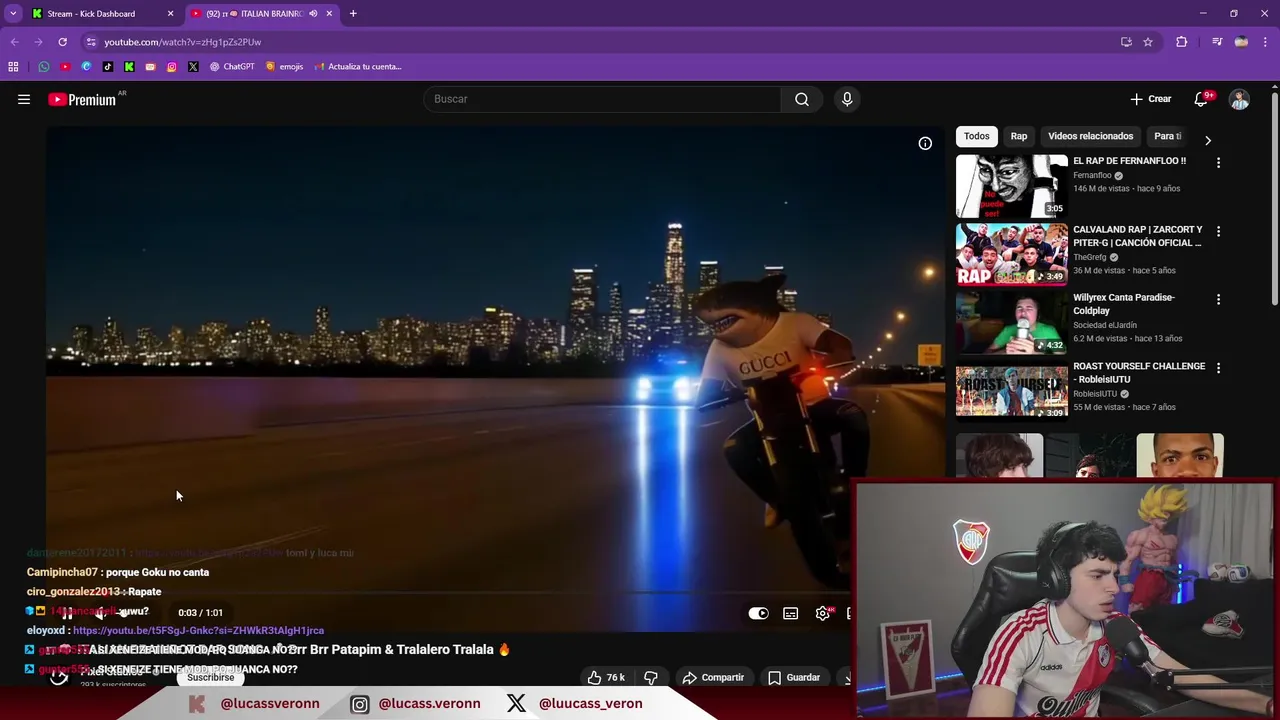Click the 0:03 / 1:01 time display
The width and height of the screenshot is (1280, 720).
(200, 613)
